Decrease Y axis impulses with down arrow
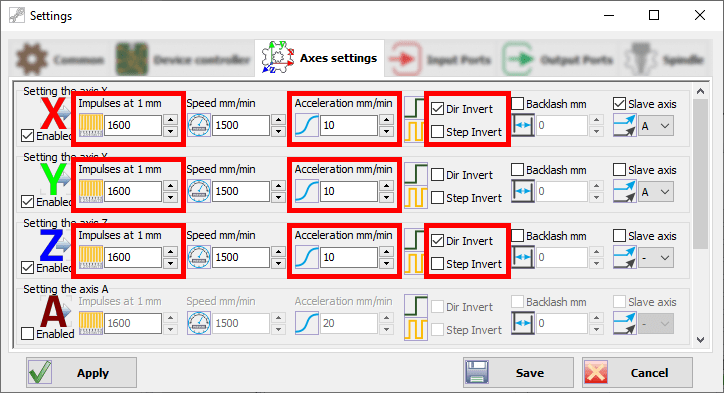 (x=171, y=197)
